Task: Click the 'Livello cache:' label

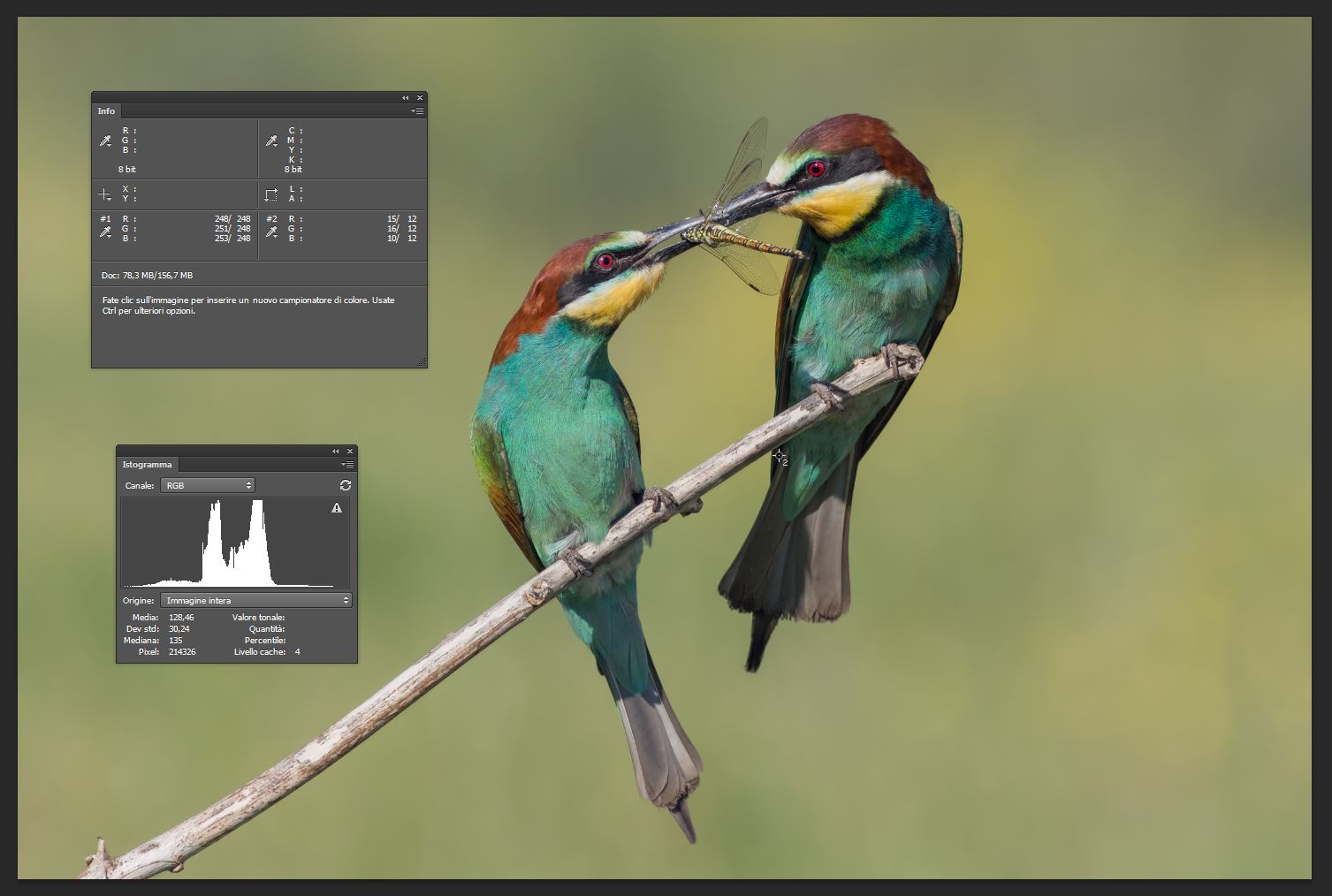Action: 260,652
